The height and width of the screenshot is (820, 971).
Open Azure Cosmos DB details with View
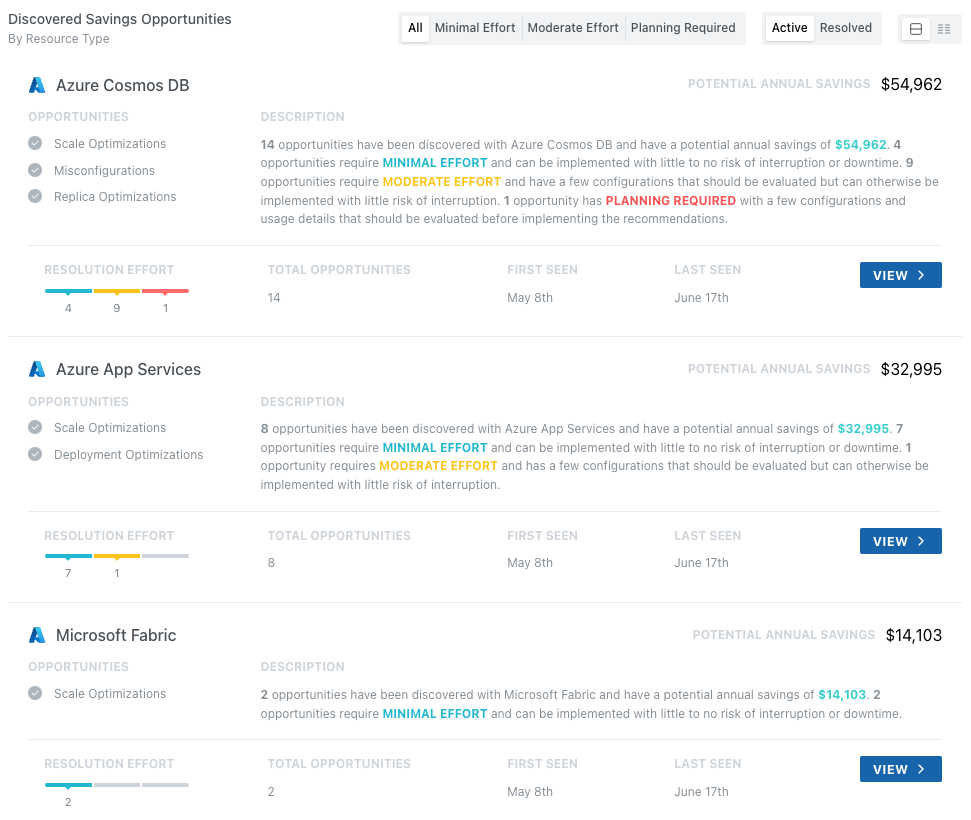pyautogui.click(x=900, y=276)
